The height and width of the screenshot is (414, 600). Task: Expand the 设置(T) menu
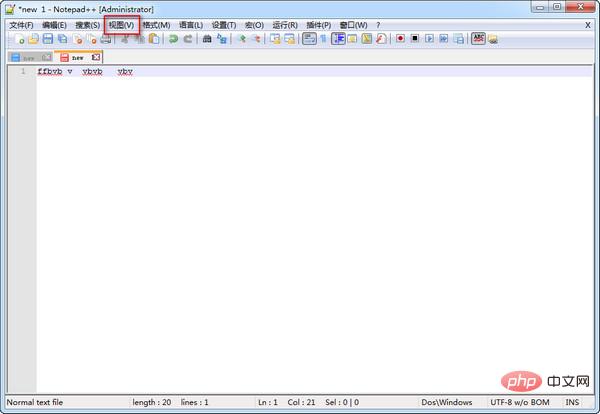224,24
